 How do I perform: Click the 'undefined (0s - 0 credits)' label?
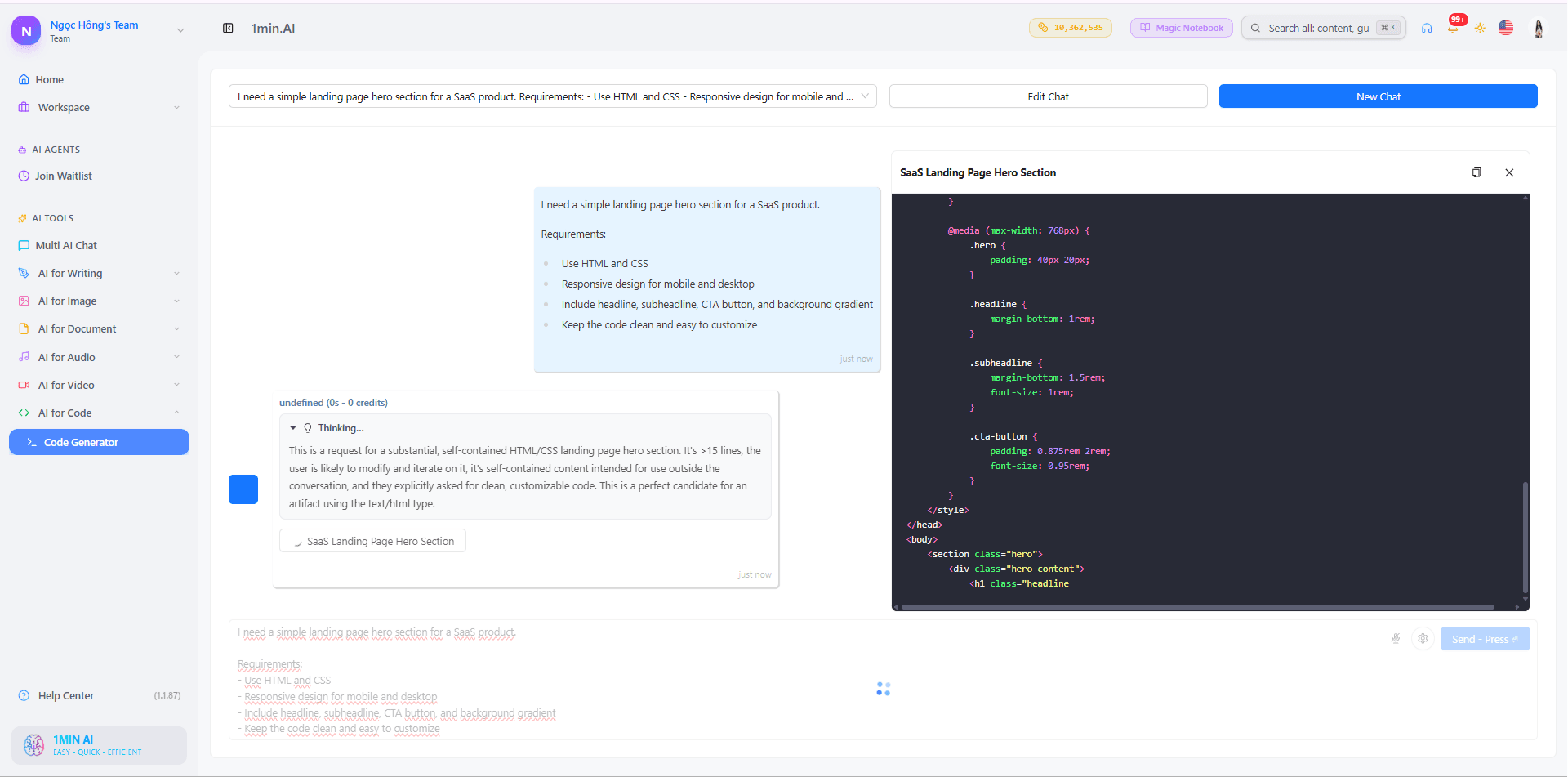333,402
